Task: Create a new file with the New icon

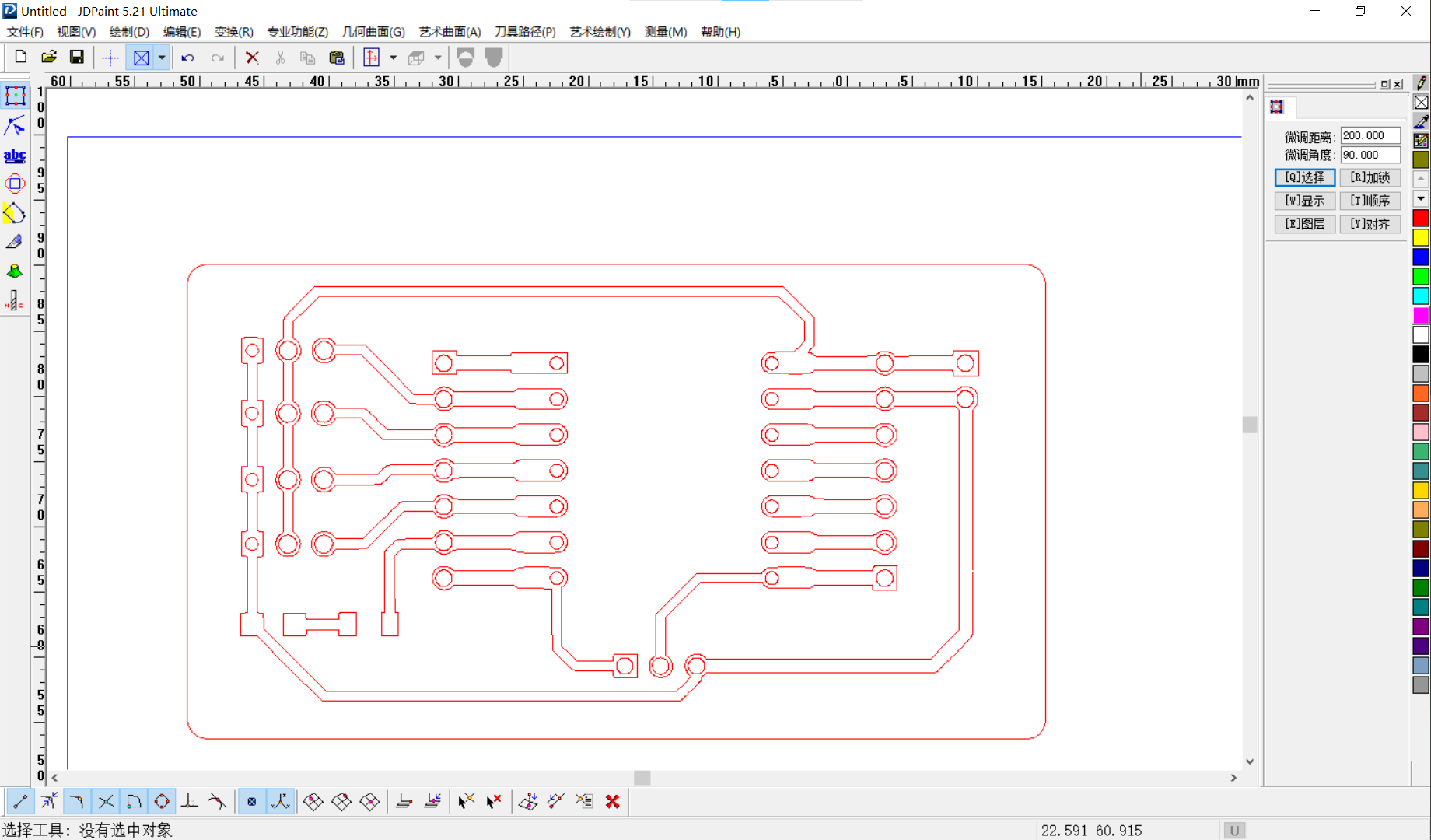Action: coord(21,57)
